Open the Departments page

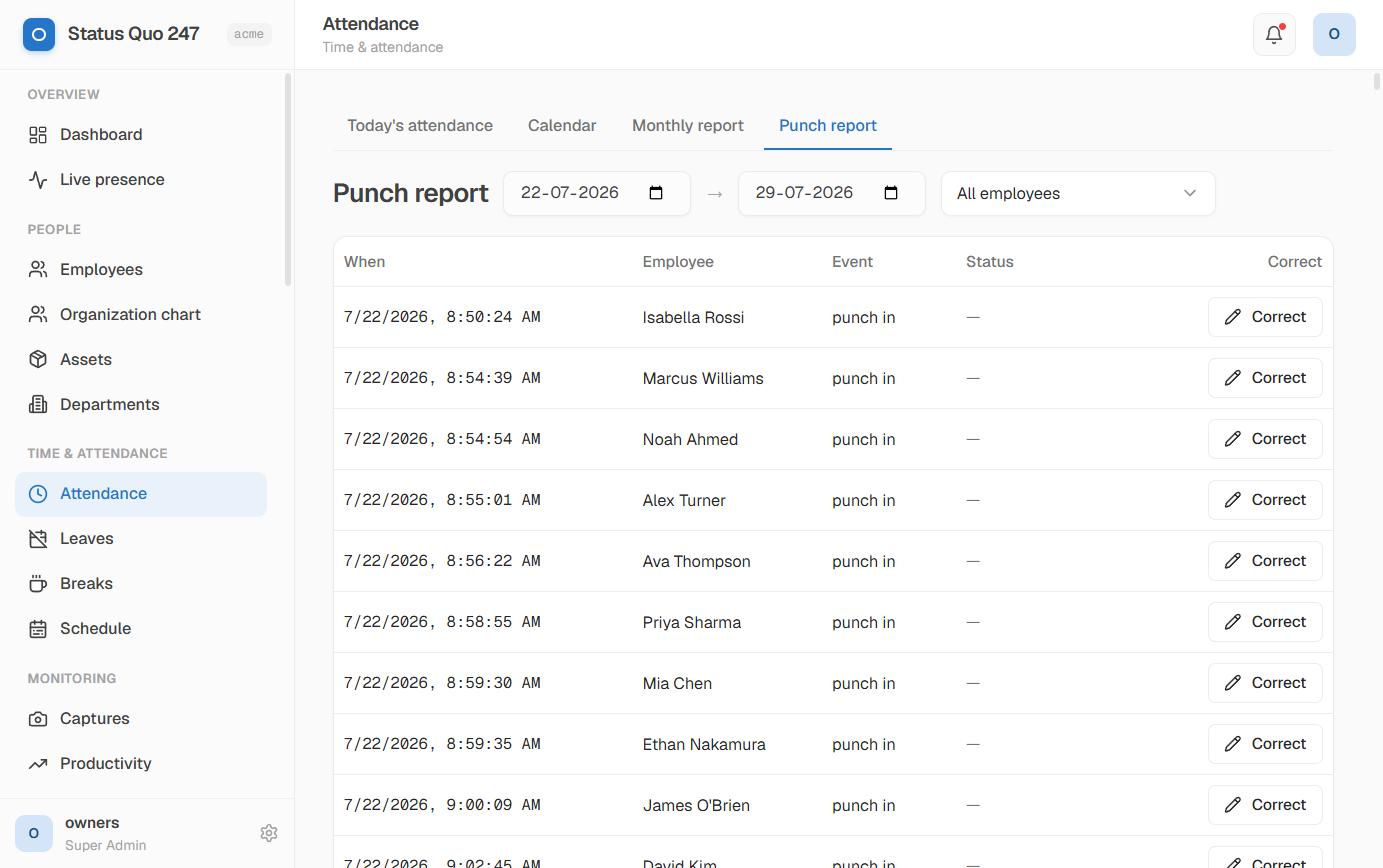pyautogui.click(x=141, y=404)
